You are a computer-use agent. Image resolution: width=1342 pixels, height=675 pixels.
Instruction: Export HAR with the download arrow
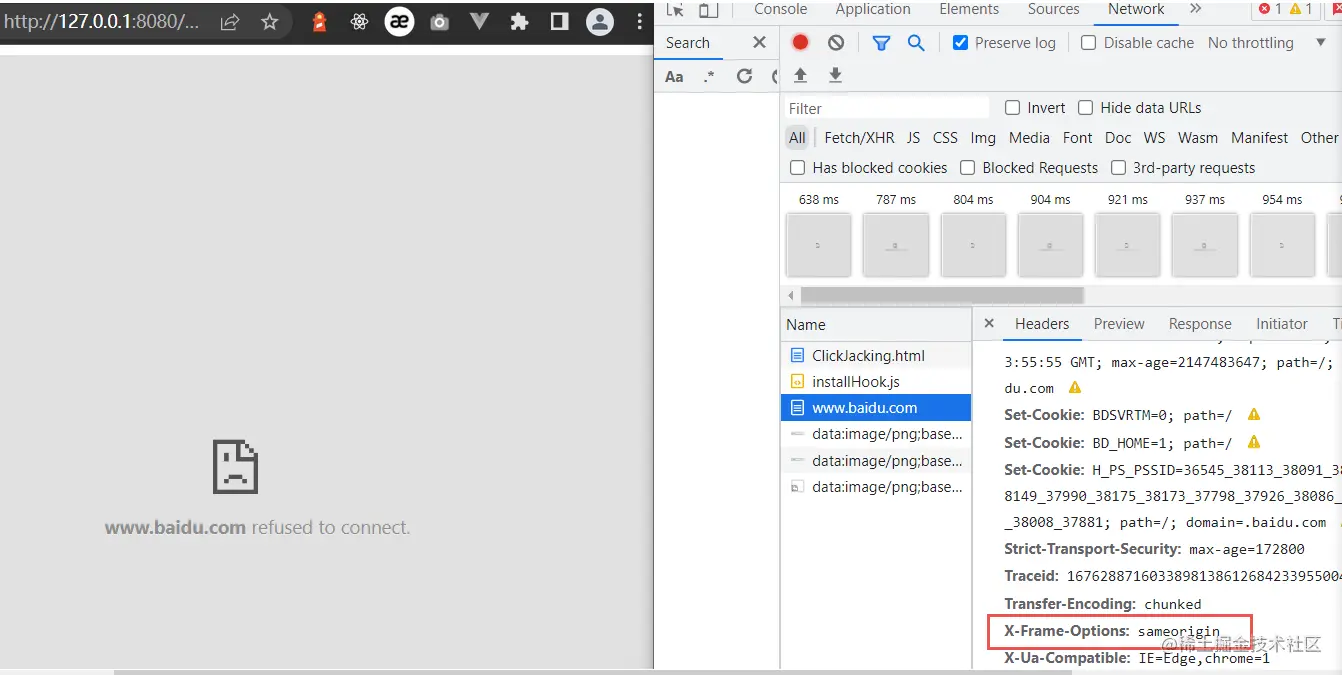(x=835, y=75)
